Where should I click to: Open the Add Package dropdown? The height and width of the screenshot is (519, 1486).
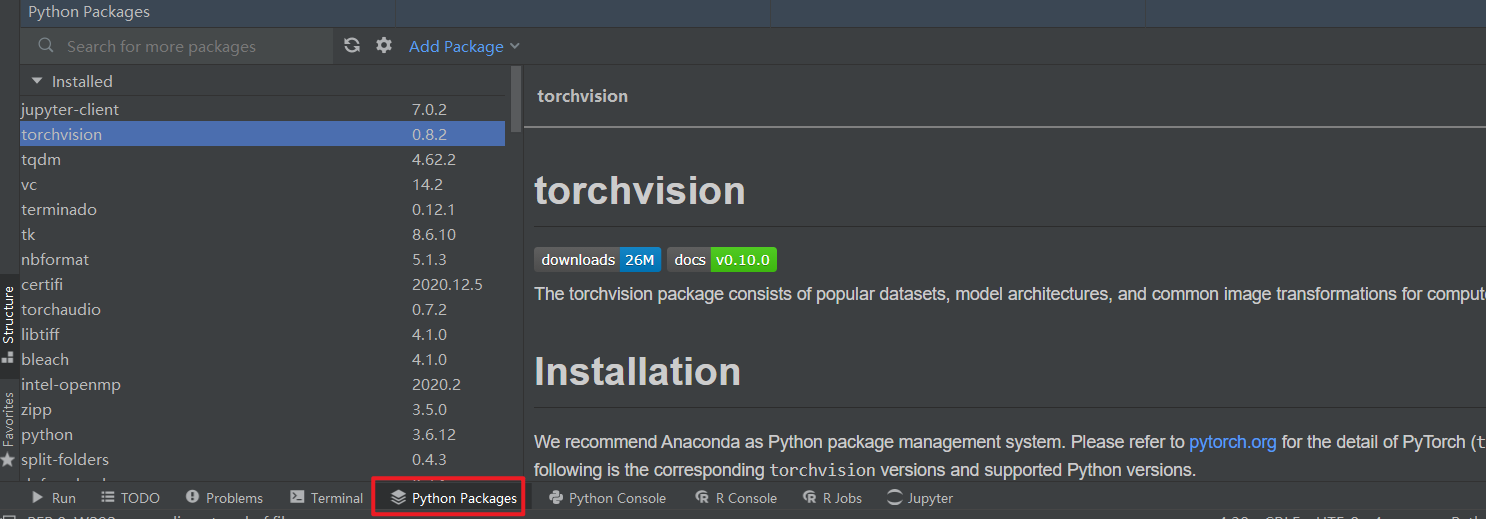tap(465, 46)
